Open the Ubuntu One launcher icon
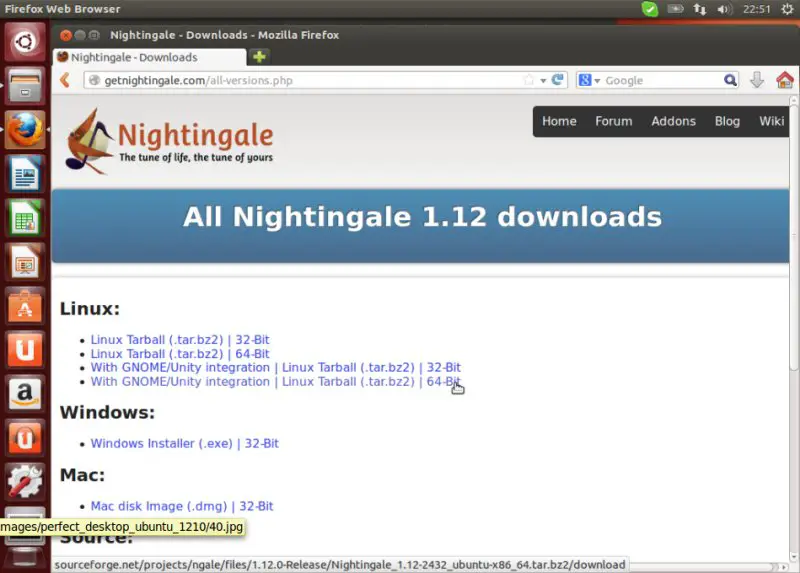800x573 pixels. [x=25, y=350]
